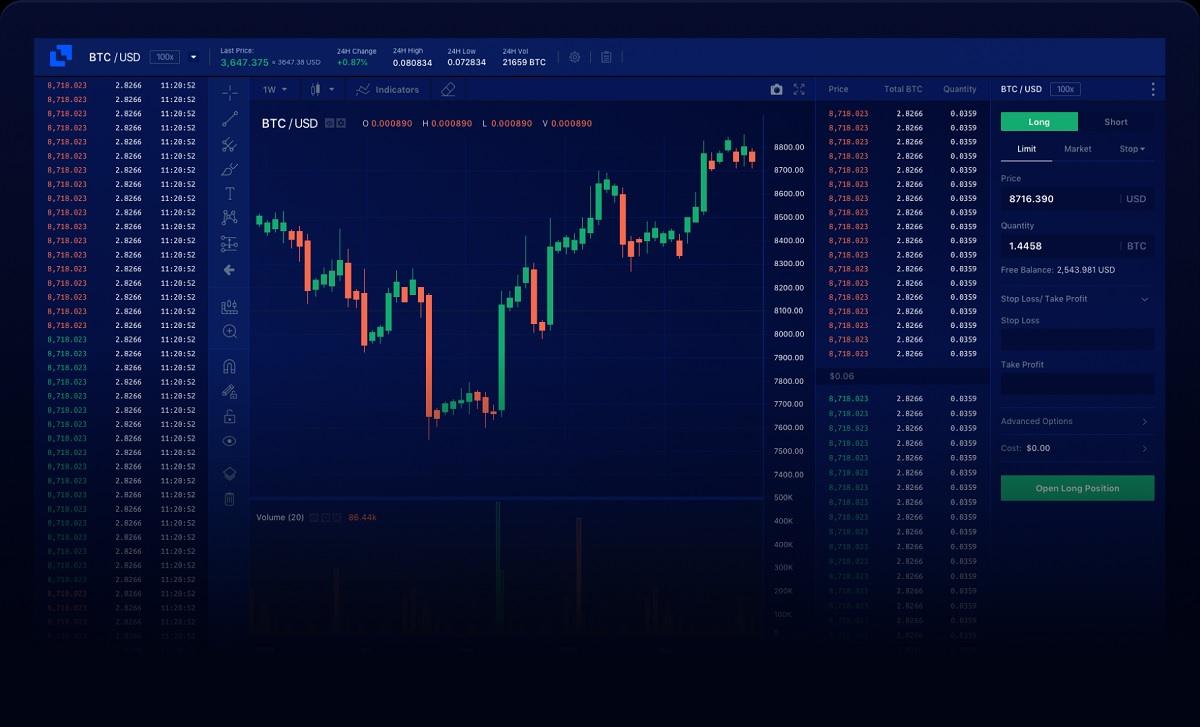Open settings gear in the top header
Viewport: 1200px width, 727px height.
click(575, 57)
